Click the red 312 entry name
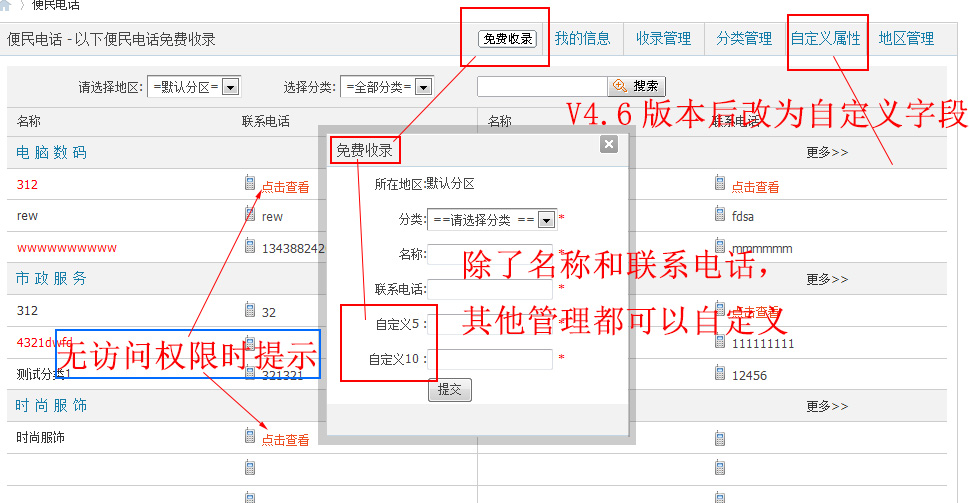 [x=27, y=184]
